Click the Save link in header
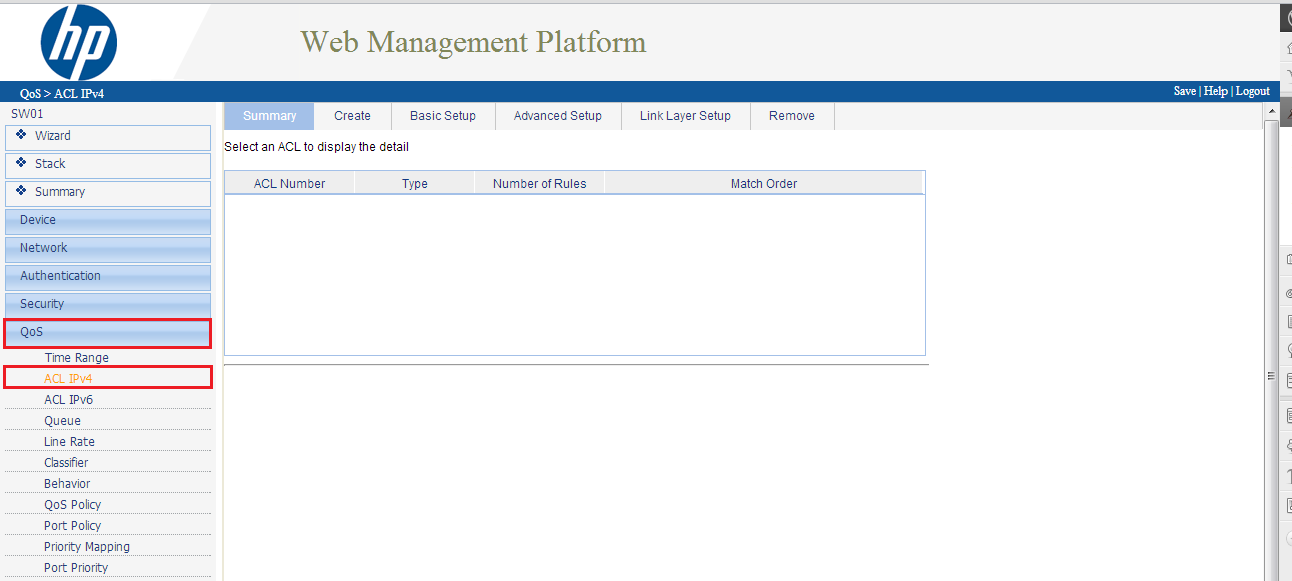1292x581 pixels. [1184, 91]
